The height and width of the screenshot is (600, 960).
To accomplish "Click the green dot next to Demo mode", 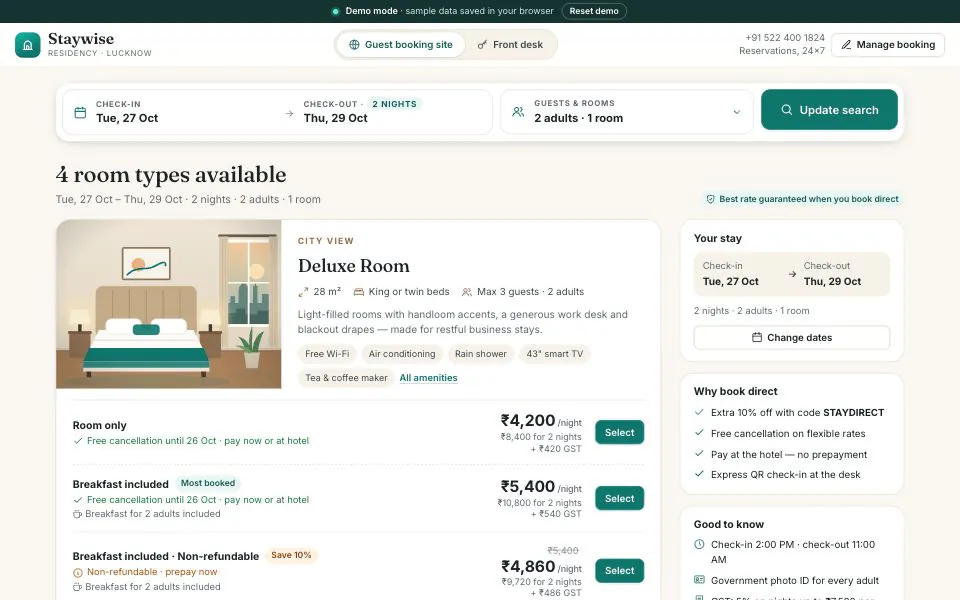I will [x=336, y=11].
